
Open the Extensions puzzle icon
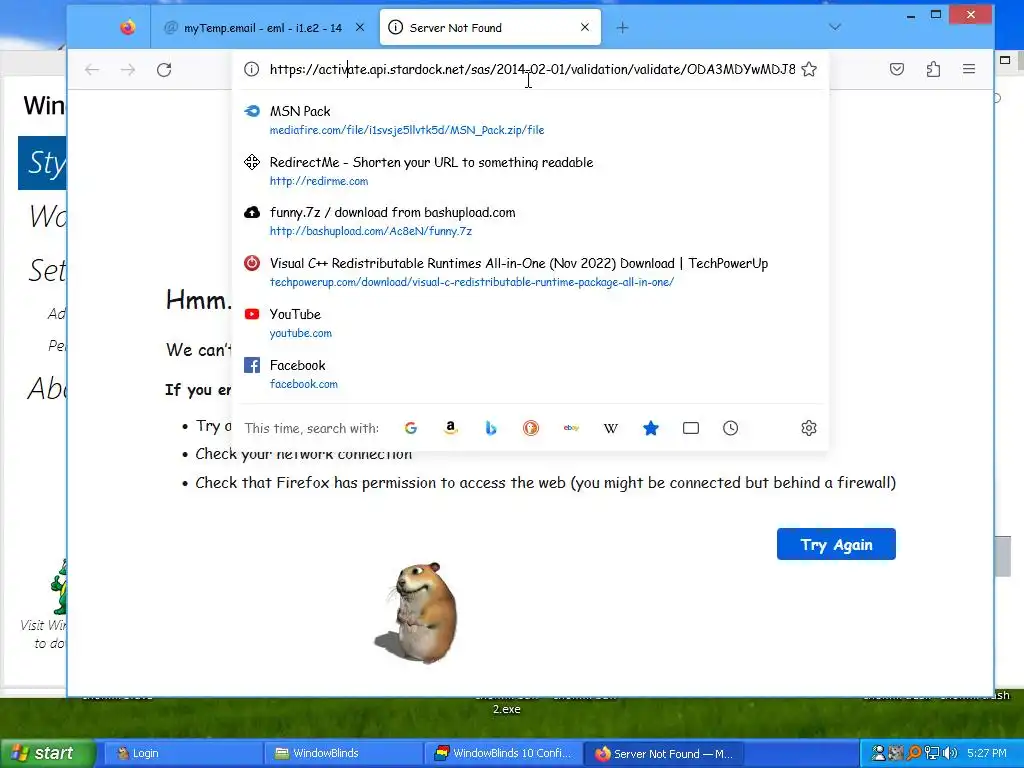pyautogui.click(x=933, y=69)
